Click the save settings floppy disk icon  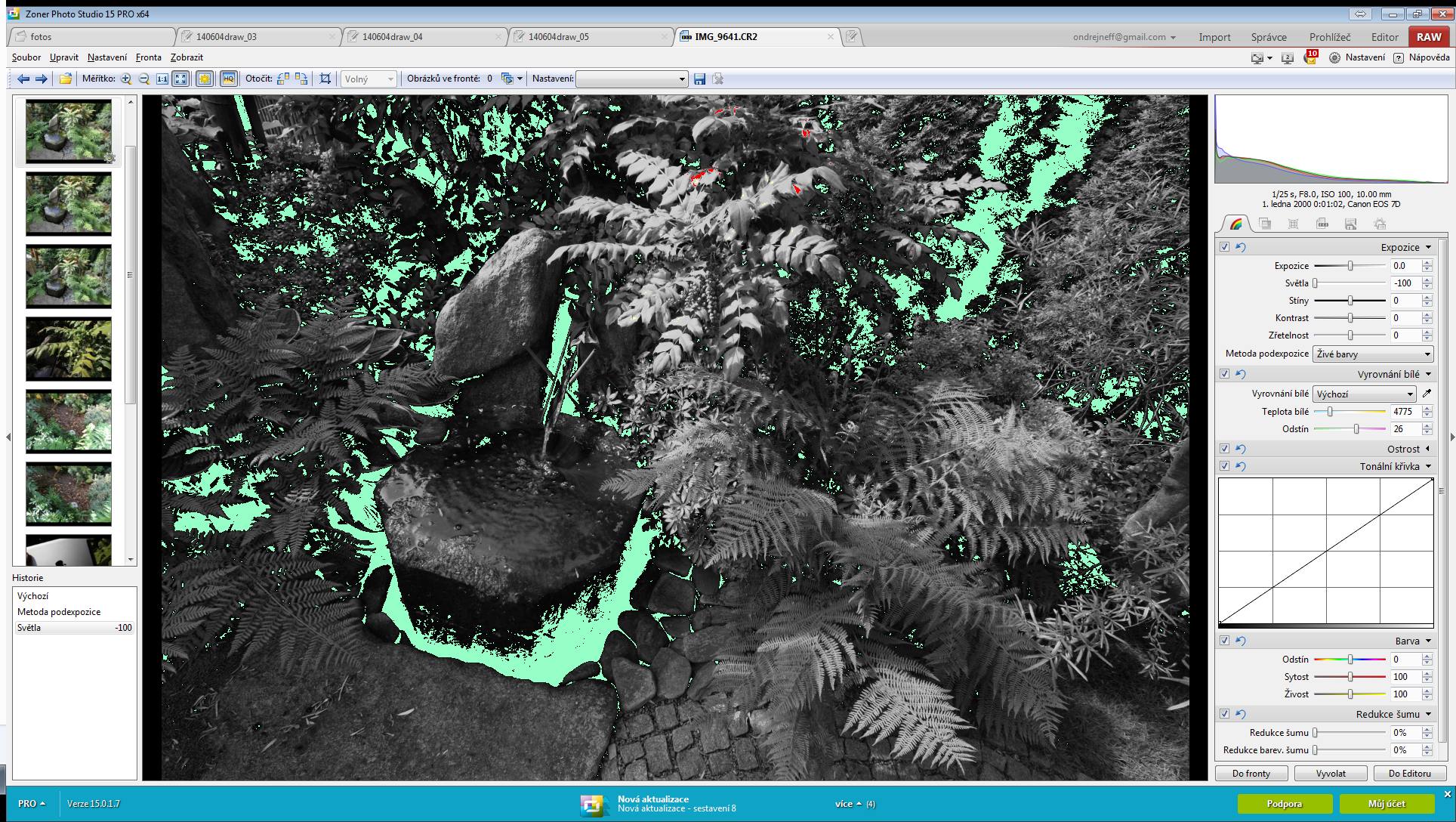click(x=699, y=79)
